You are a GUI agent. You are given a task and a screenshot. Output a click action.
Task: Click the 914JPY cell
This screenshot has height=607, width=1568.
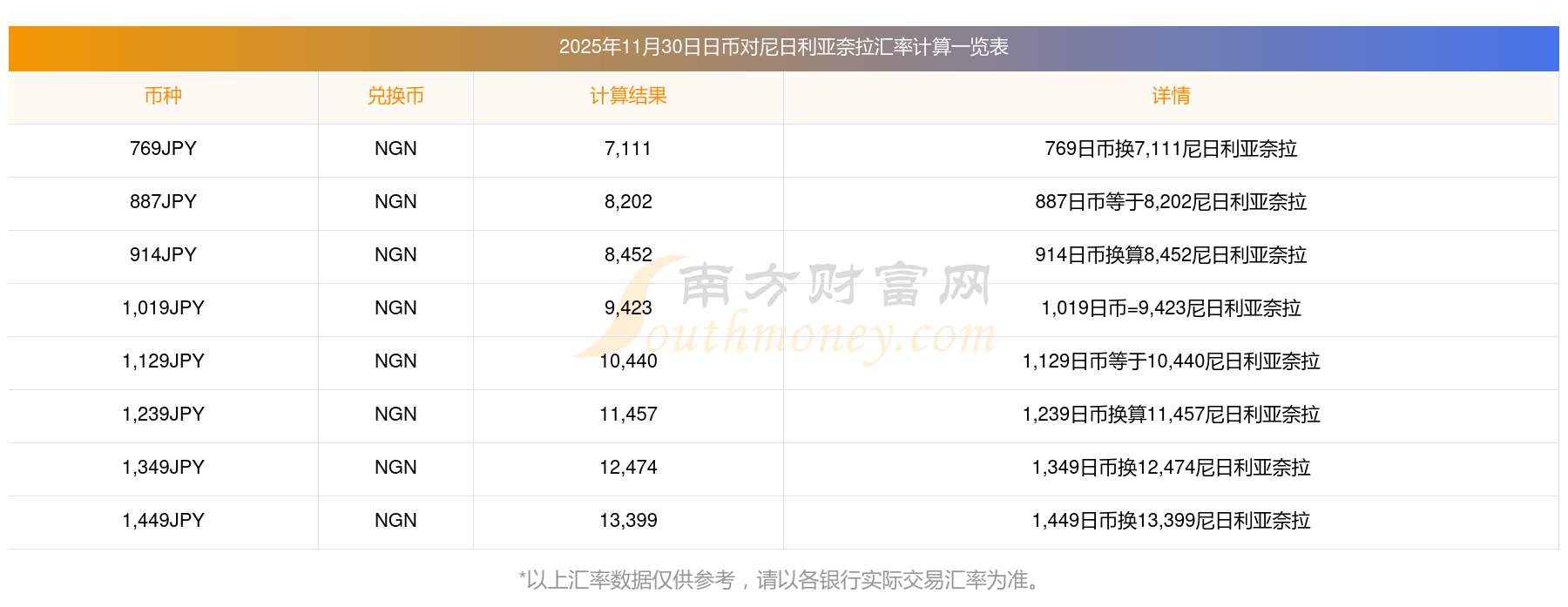point(163,255)
